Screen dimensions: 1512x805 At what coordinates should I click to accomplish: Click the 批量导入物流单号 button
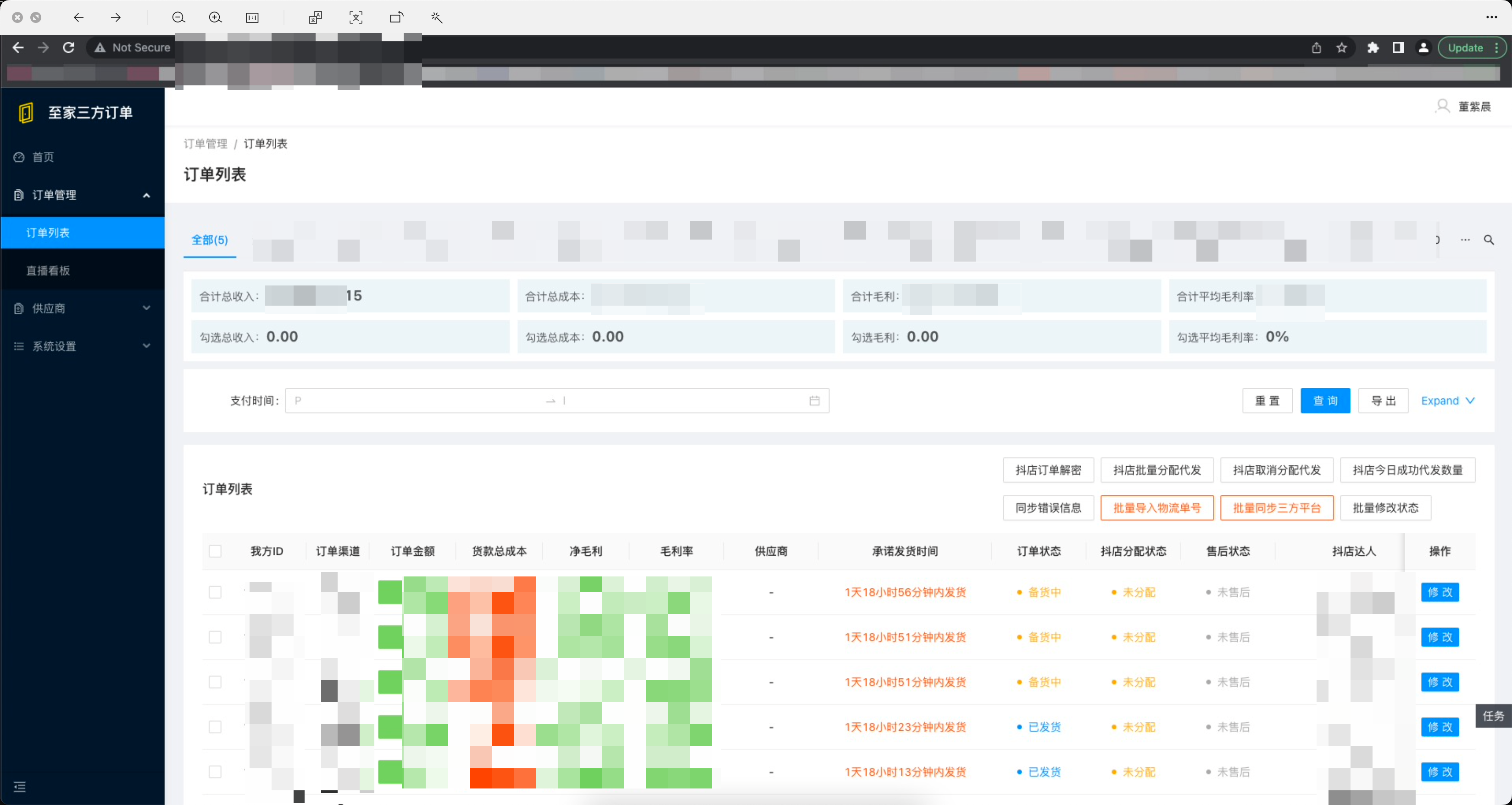point(1157,508)
